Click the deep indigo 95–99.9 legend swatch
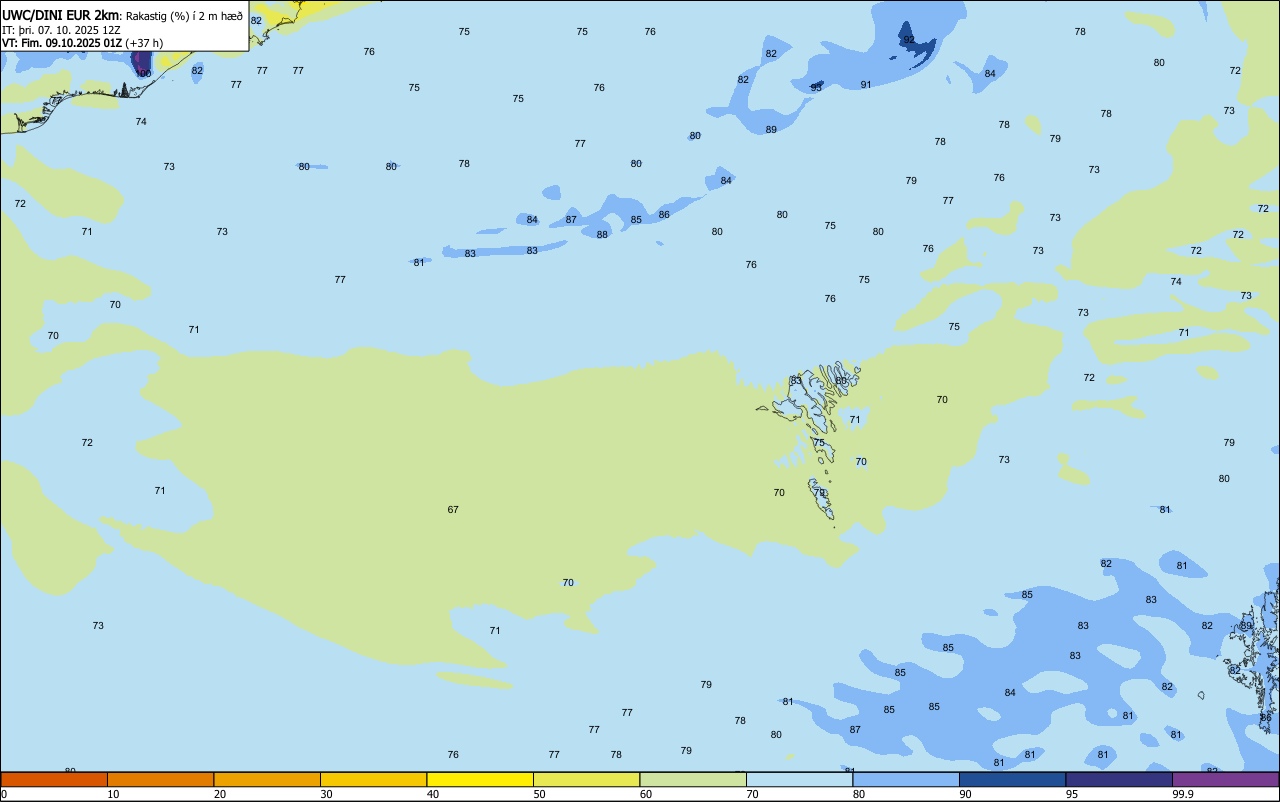Image resolution: width=1280 pixels, height=802 pixels. 1119,779
